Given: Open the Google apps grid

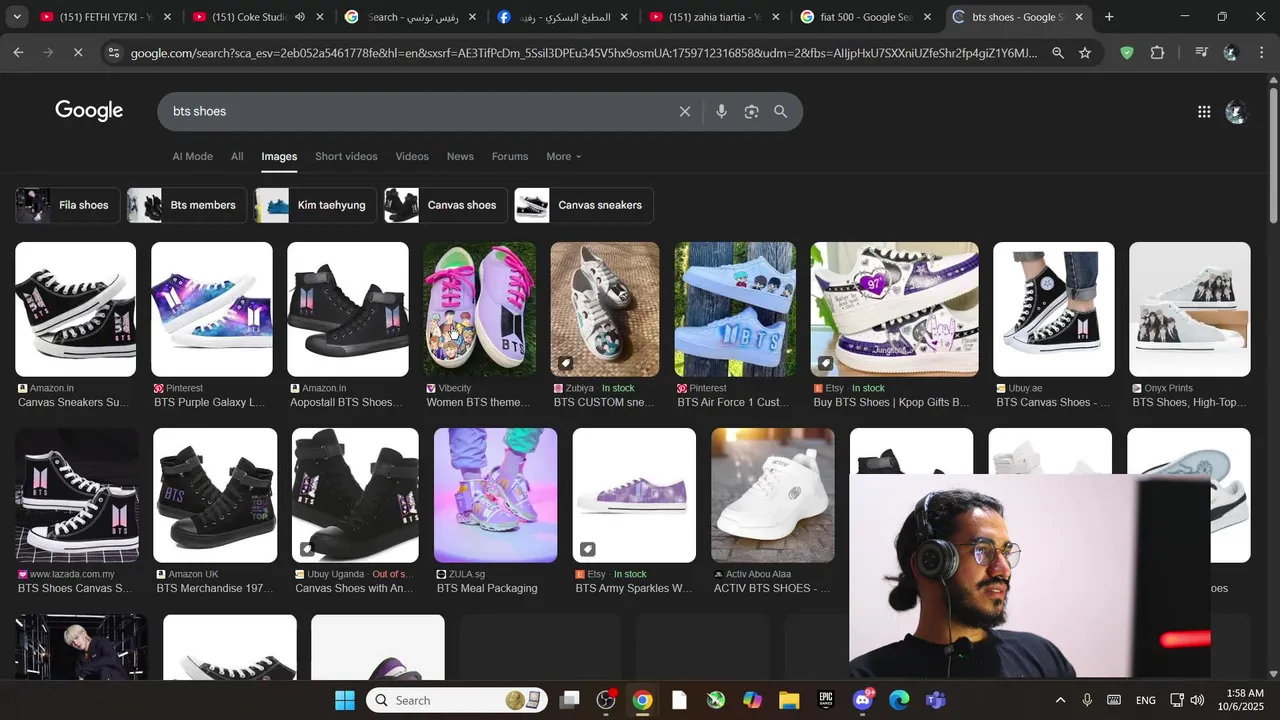Looking at the screenshot, I should point(1204,112).
